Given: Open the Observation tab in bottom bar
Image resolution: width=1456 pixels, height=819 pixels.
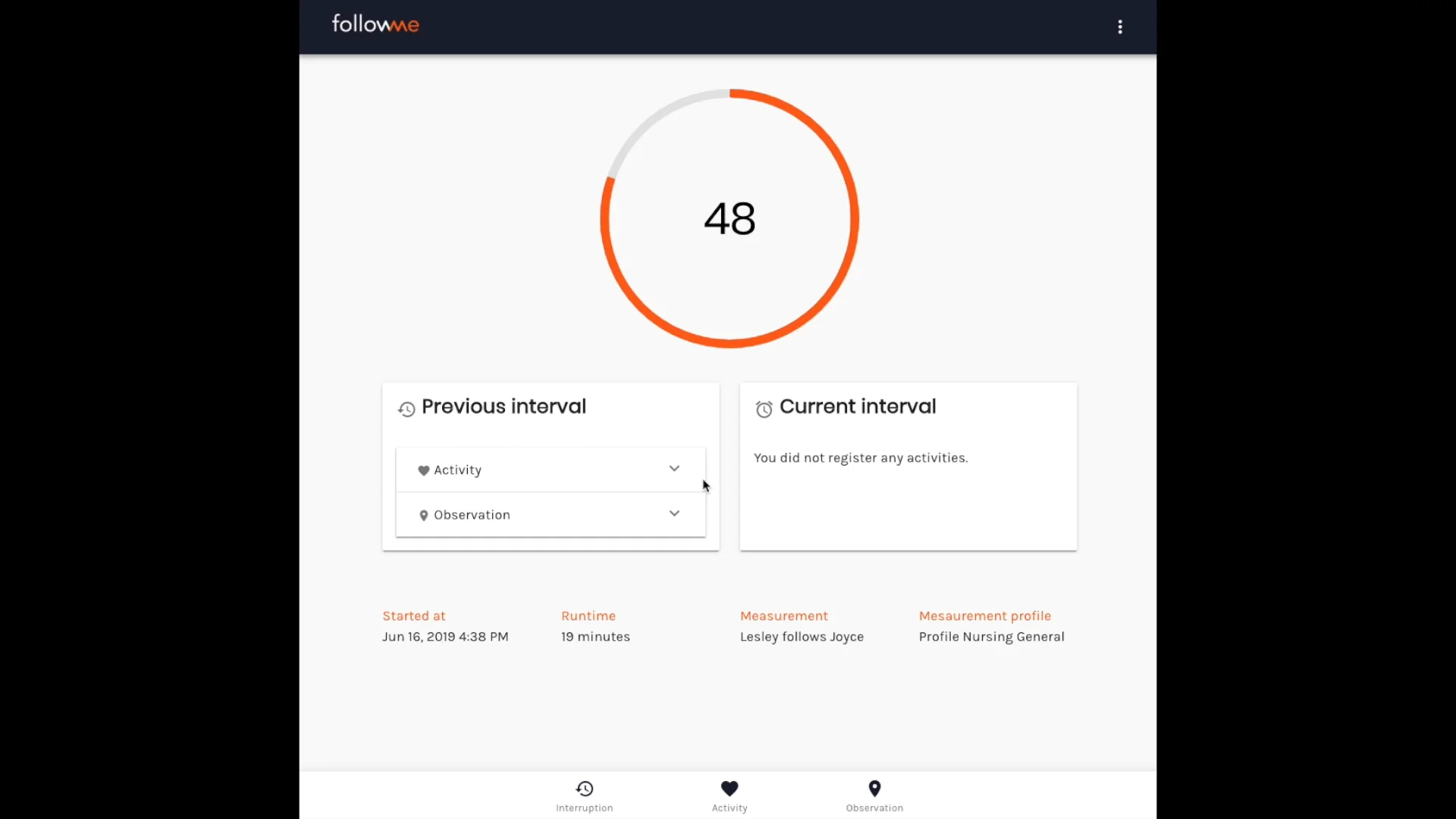Looking at the screenshot, I should click(874, 796).
